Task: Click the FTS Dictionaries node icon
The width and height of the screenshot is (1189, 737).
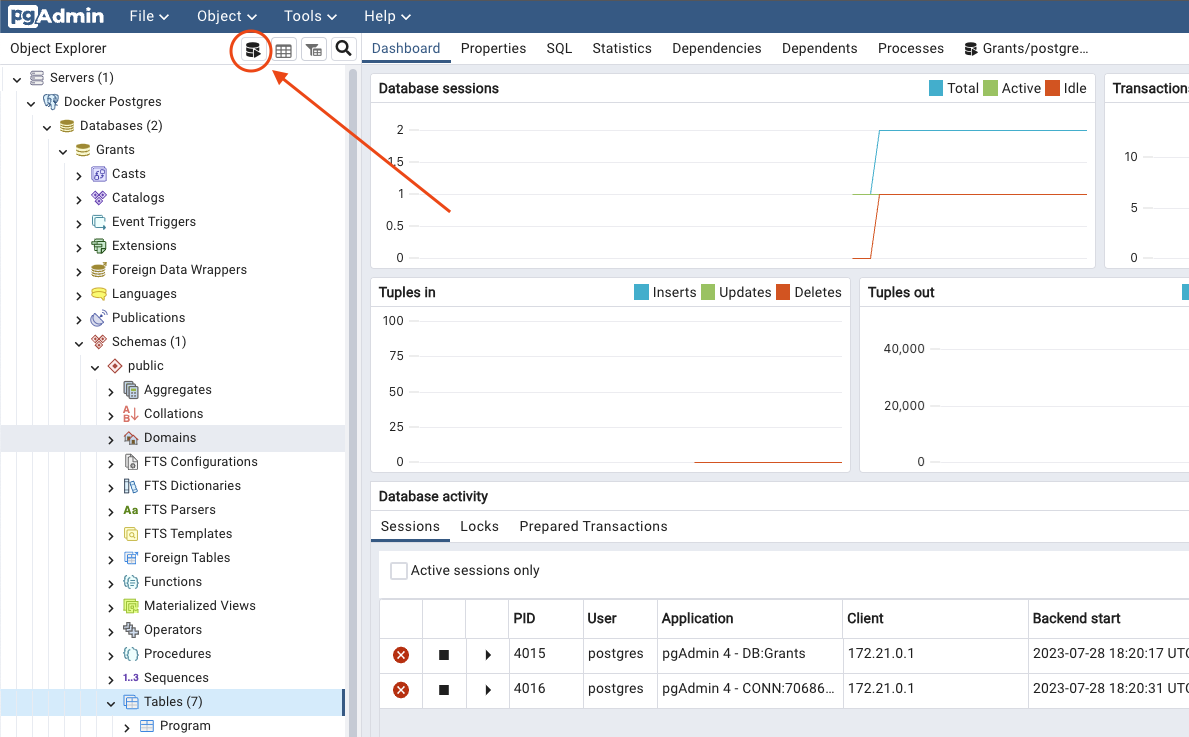Action: pyautogui.click(x=130, y=486)
